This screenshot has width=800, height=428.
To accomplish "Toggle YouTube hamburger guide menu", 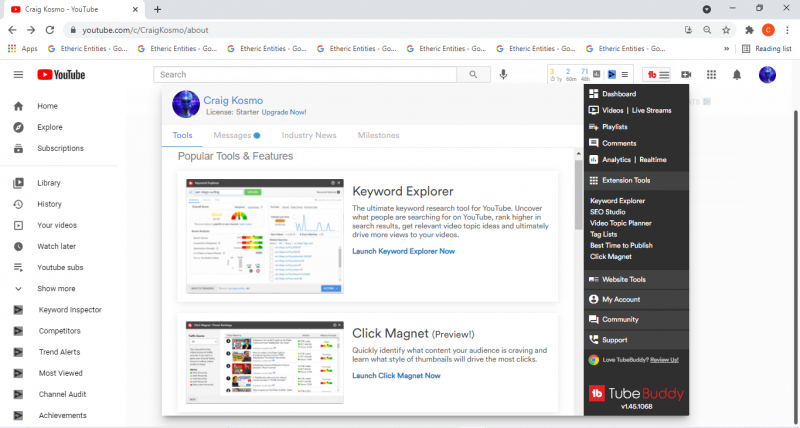I will click(x=18, y=75).
